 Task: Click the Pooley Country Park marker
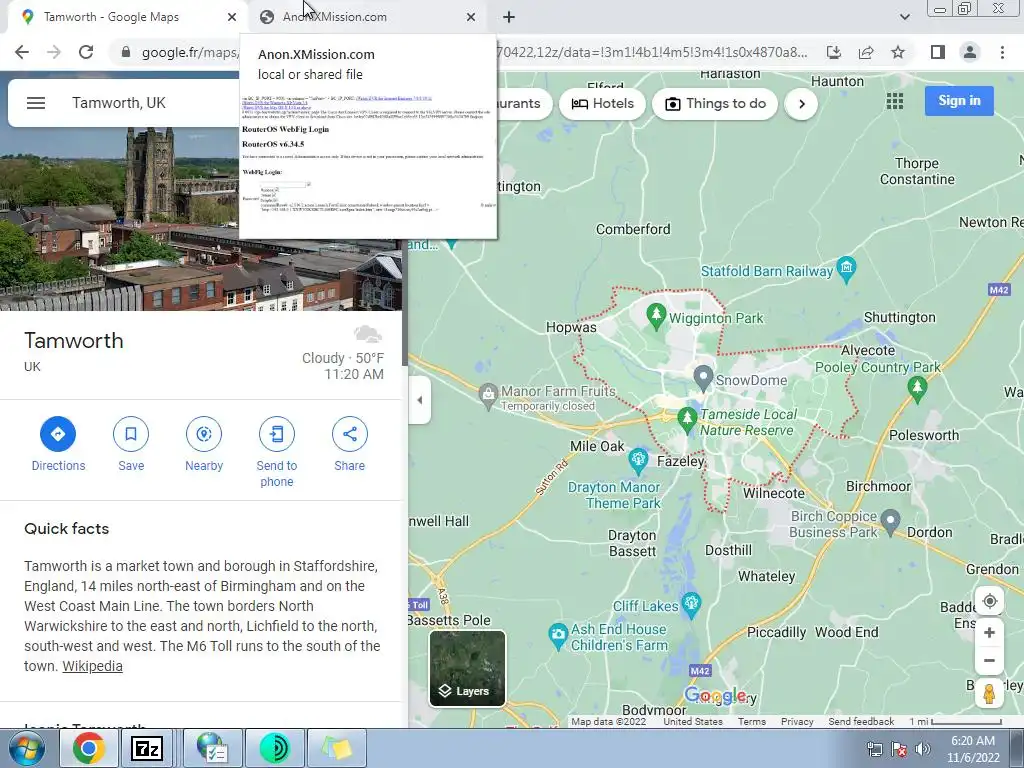[917, 388]
